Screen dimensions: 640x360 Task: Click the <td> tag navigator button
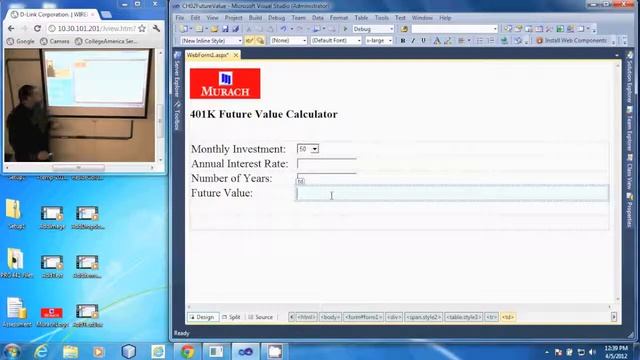click(508, 317)
